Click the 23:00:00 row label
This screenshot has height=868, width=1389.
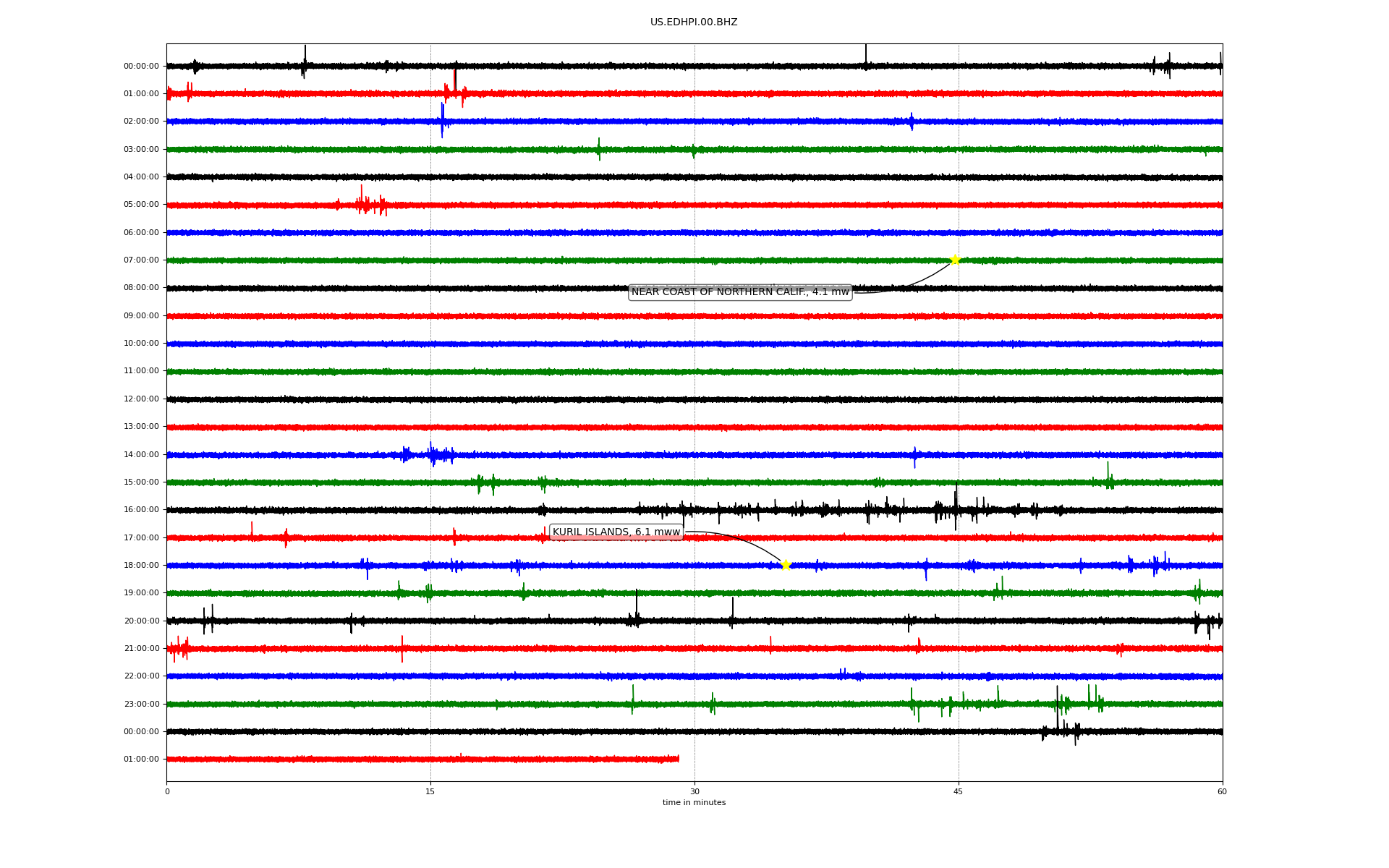141,705
